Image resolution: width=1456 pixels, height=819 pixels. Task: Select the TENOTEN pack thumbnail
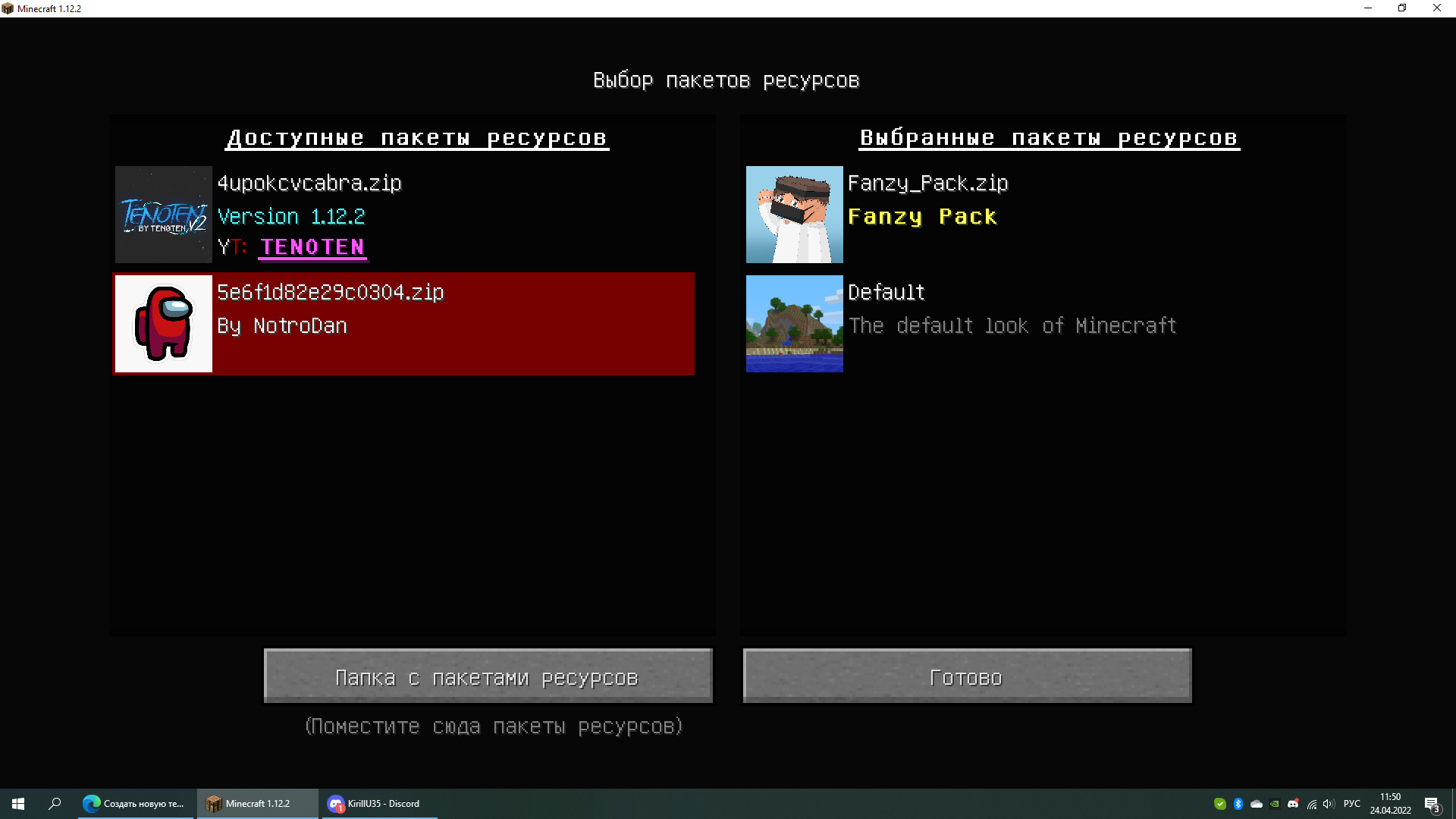[x=164, y=215]
